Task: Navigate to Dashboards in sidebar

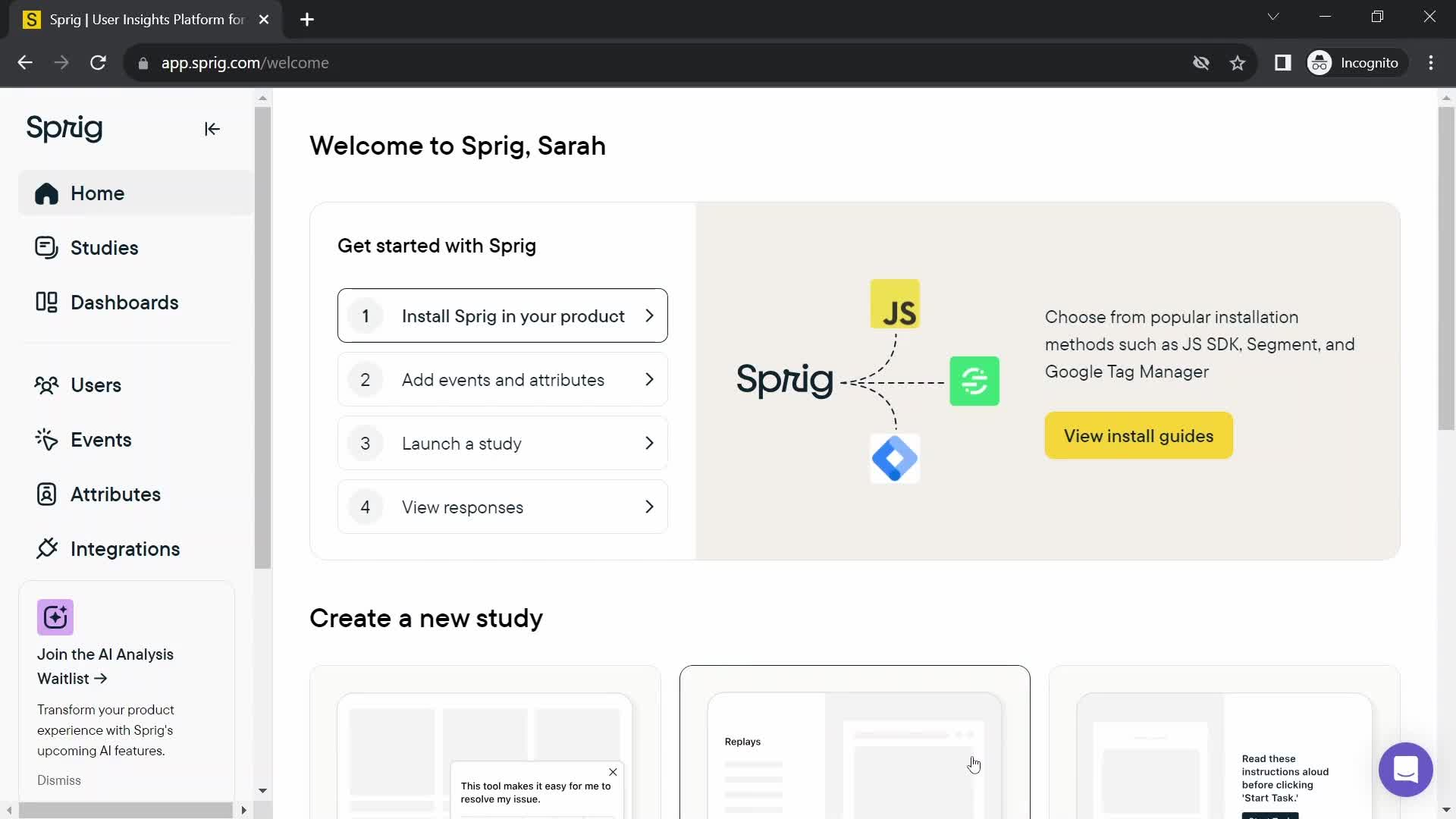Action: click(x=124, y=302)
